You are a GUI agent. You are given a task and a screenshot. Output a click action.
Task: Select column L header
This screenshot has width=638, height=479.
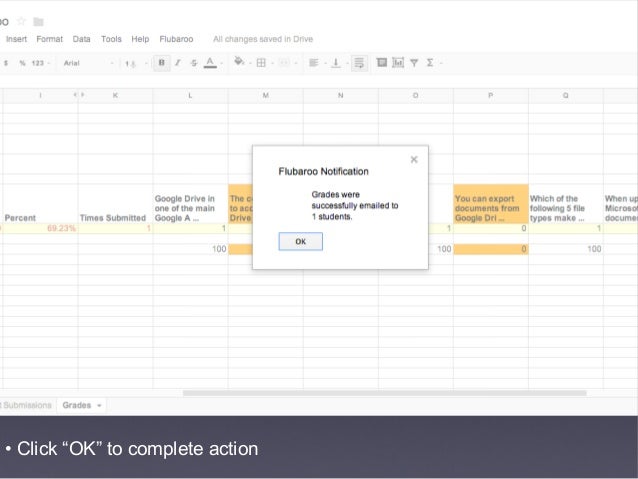pos(190,95)
